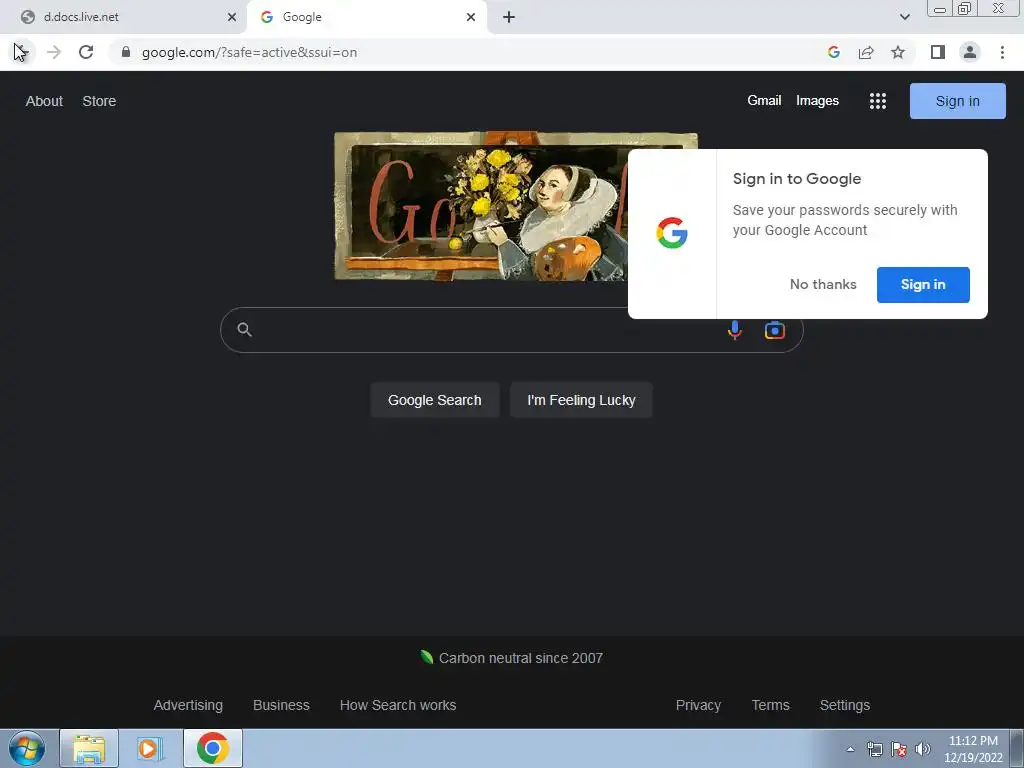Open the taskbar clock and date
Viewport: 1024px width, 768px height.
click(973, 749)
